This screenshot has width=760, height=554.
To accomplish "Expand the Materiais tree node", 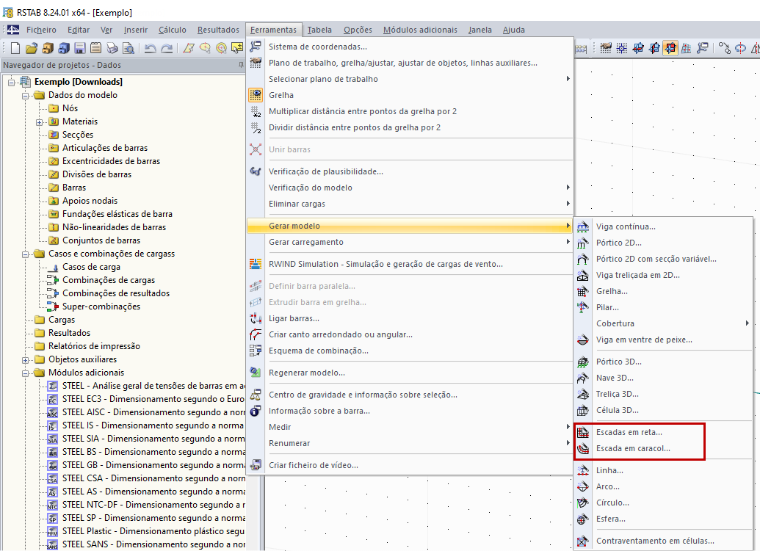I will point(40,122).
